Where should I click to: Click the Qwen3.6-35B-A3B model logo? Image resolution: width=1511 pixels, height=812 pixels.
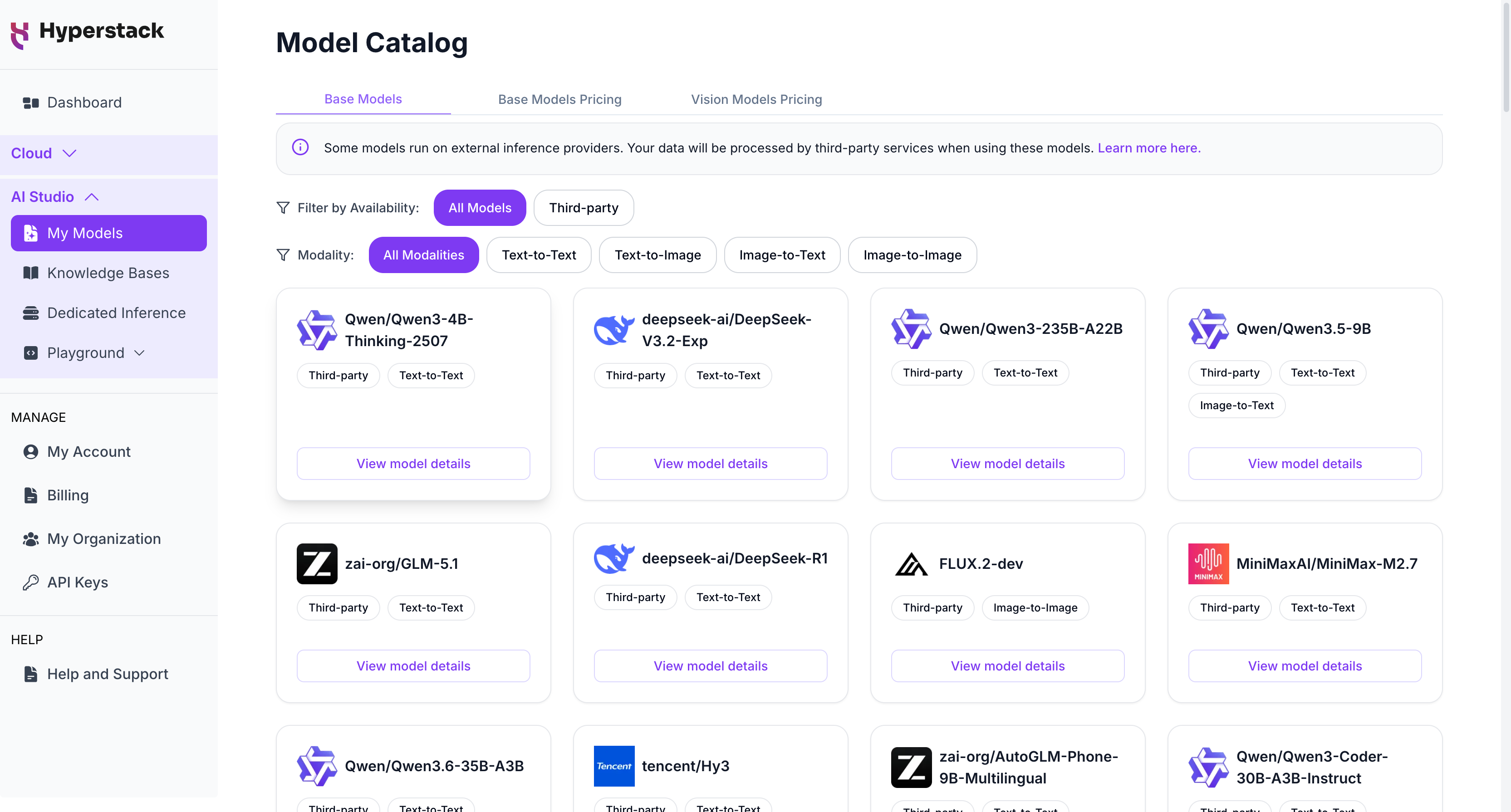[317, 766]
